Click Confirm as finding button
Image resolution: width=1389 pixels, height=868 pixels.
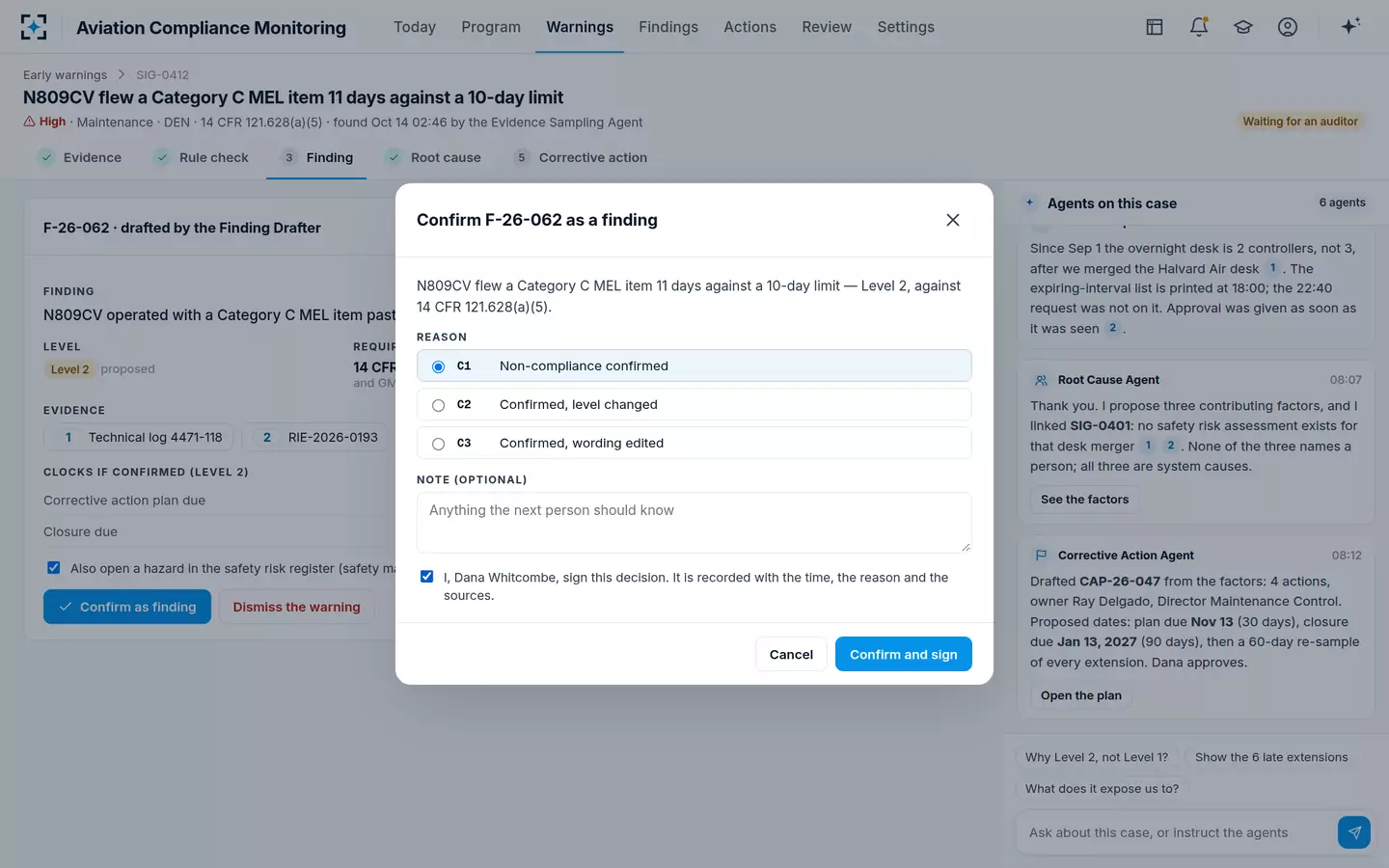[x=127, y=607]
